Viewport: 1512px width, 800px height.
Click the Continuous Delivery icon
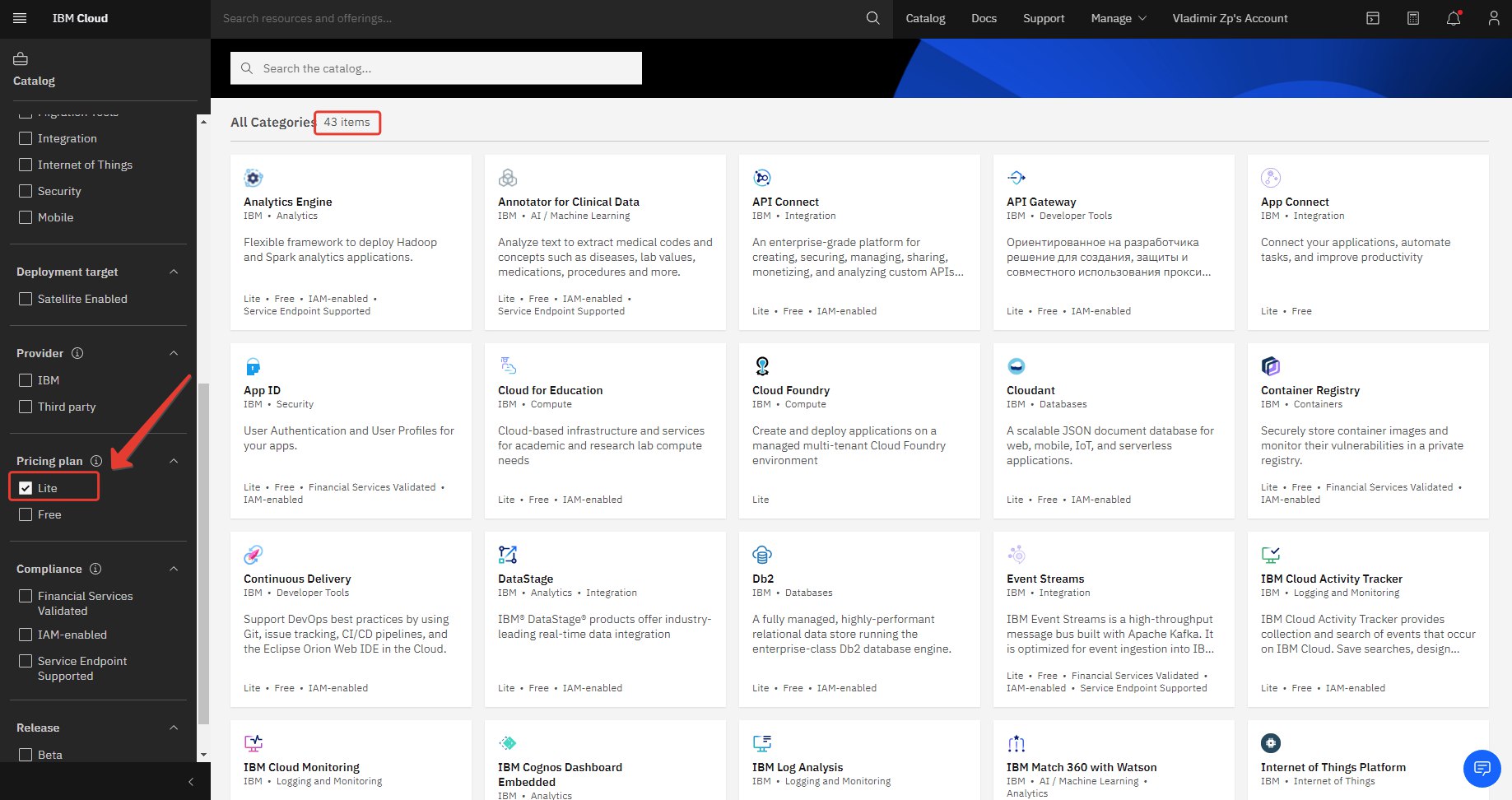coord(254,555)
